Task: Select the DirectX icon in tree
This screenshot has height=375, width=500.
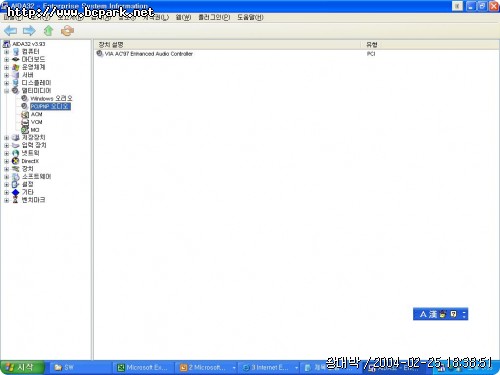Action: (x=16, y=161)
